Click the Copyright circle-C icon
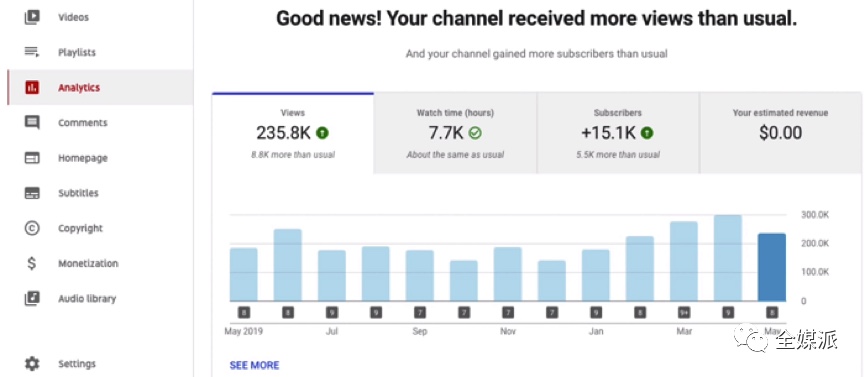The image size is (865, 377). 32,228
